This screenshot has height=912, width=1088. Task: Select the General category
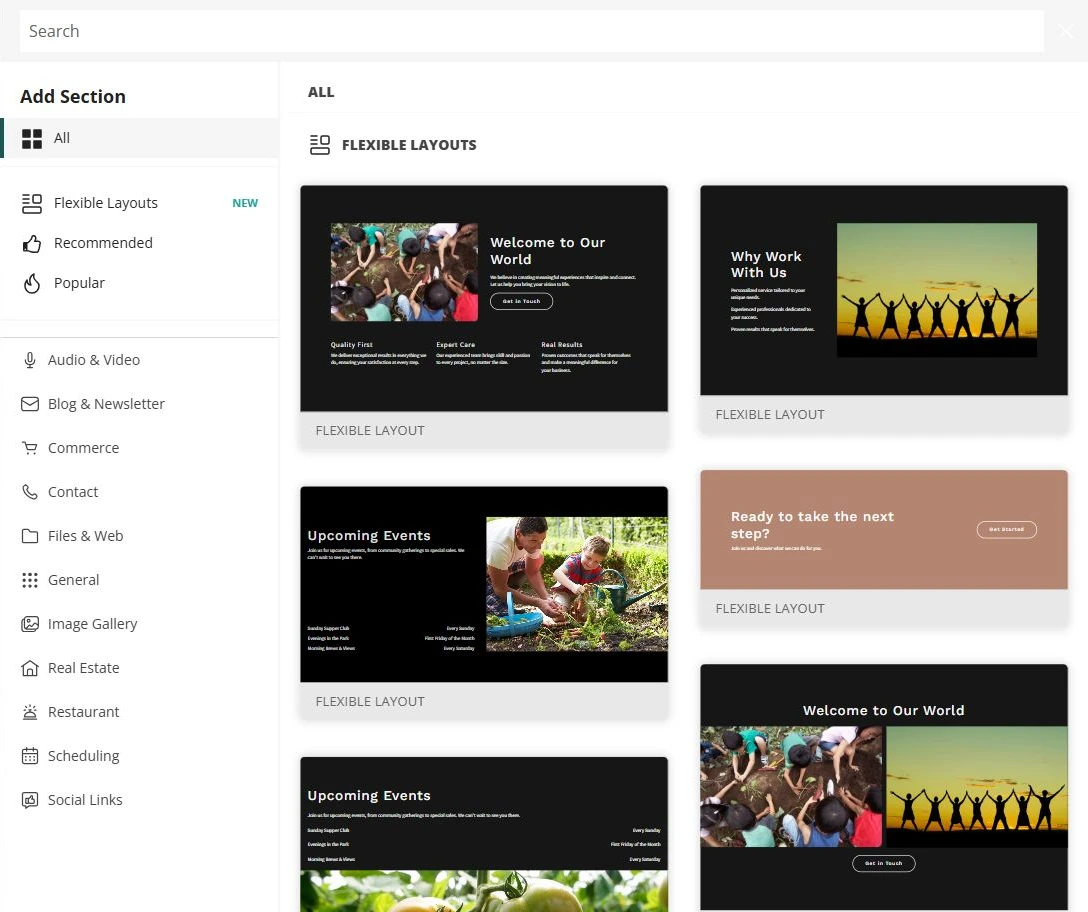tap(139, 580)
